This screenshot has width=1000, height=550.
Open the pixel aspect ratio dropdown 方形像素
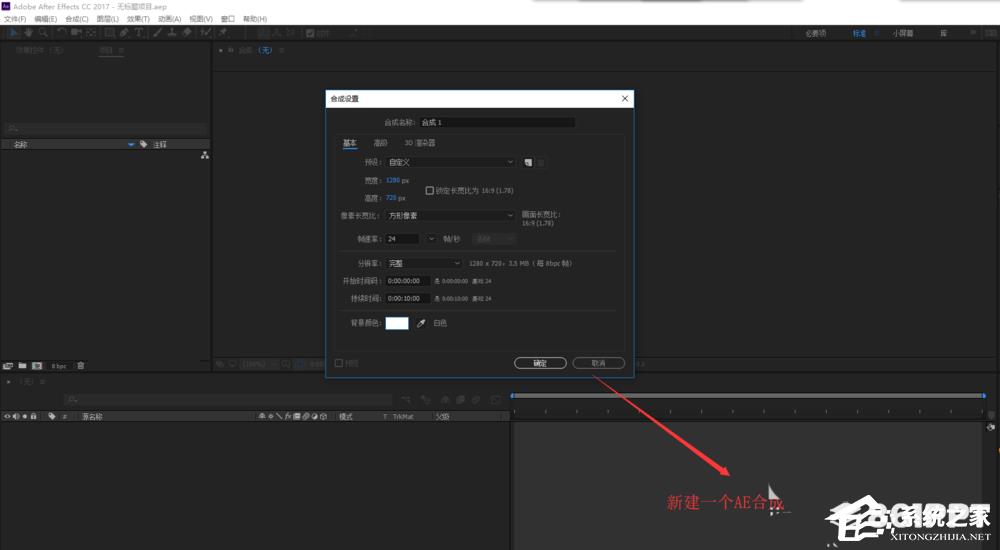pyautogui.click(x=450, y=216)
